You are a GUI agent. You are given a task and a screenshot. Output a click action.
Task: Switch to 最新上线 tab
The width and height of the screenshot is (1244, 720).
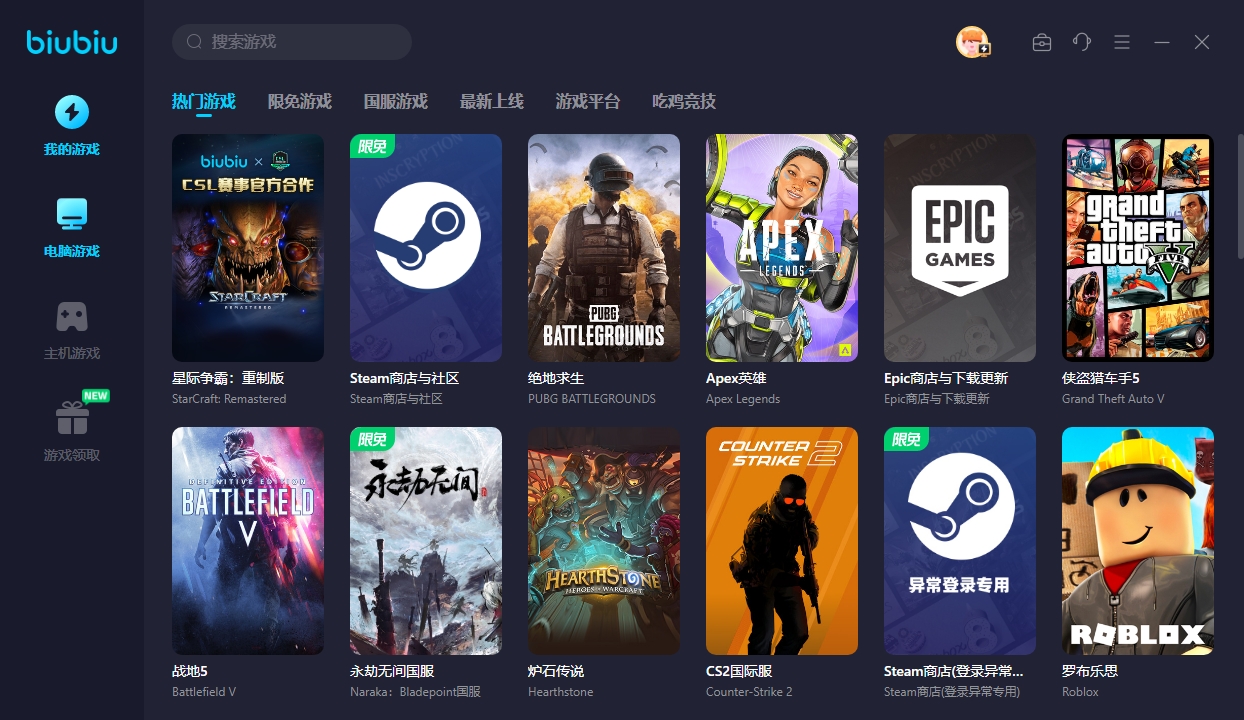click(x=492, y=101)
